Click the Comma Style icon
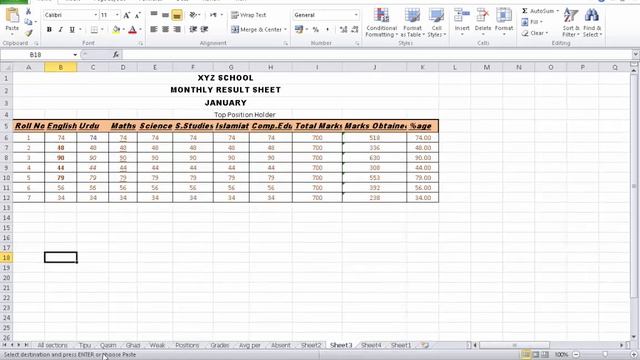 327,29
